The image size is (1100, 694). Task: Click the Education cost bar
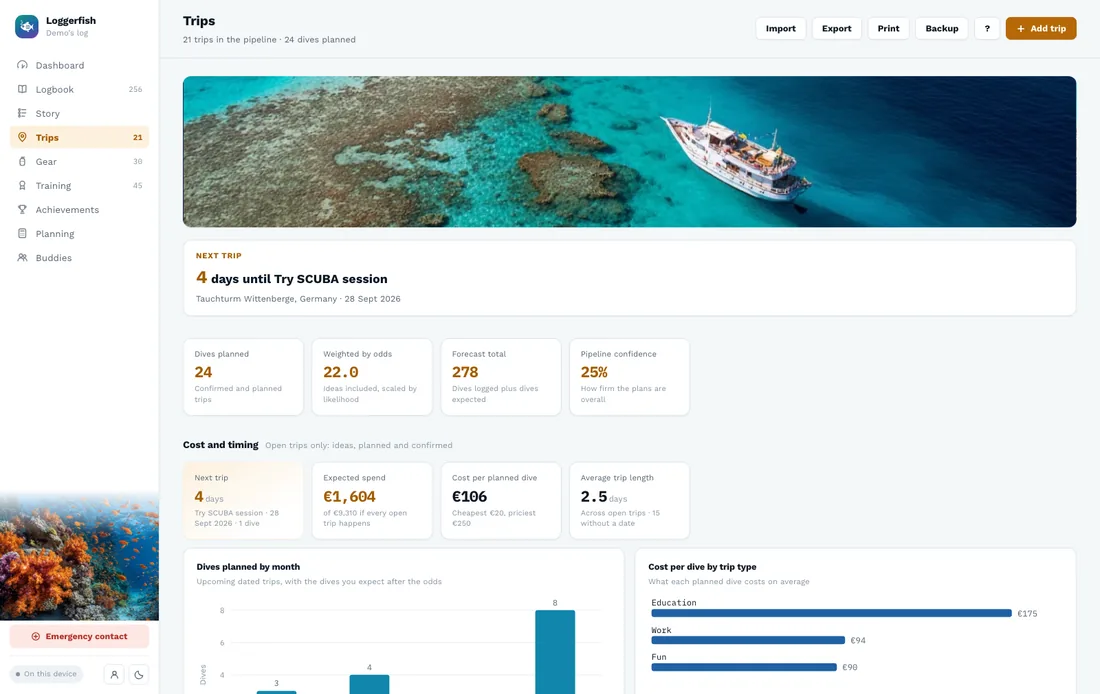click(x=831, y=613)
